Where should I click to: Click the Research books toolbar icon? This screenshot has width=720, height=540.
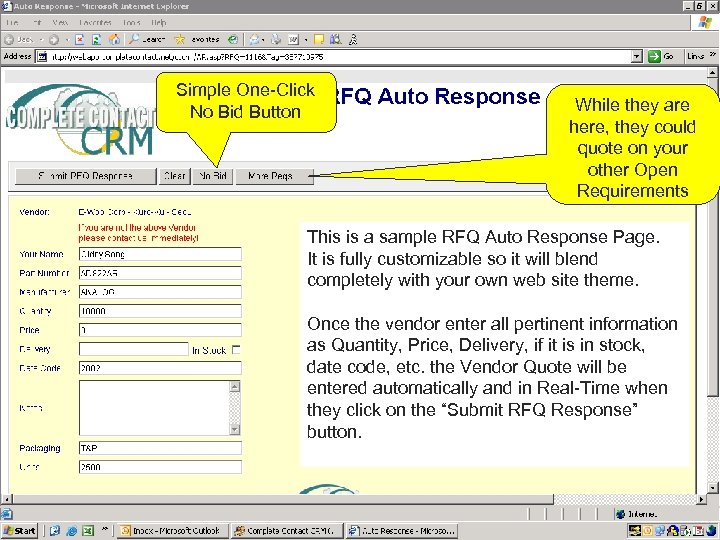tap(336, 40)
